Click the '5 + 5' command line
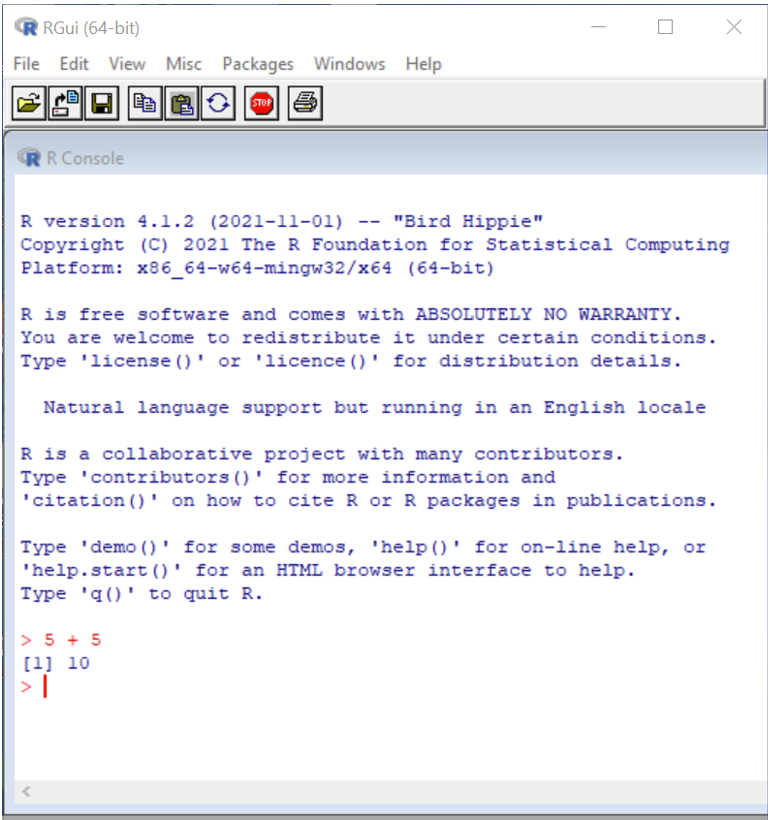This screenshot has height=820, width=768. [x=61, y=640]
